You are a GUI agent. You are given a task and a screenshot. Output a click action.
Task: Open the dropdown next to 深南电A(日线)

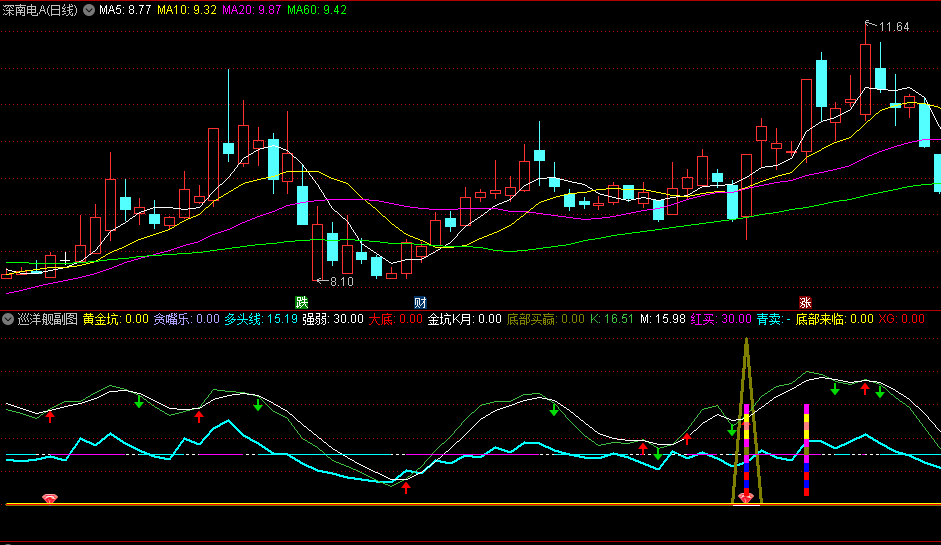[89, 10]
